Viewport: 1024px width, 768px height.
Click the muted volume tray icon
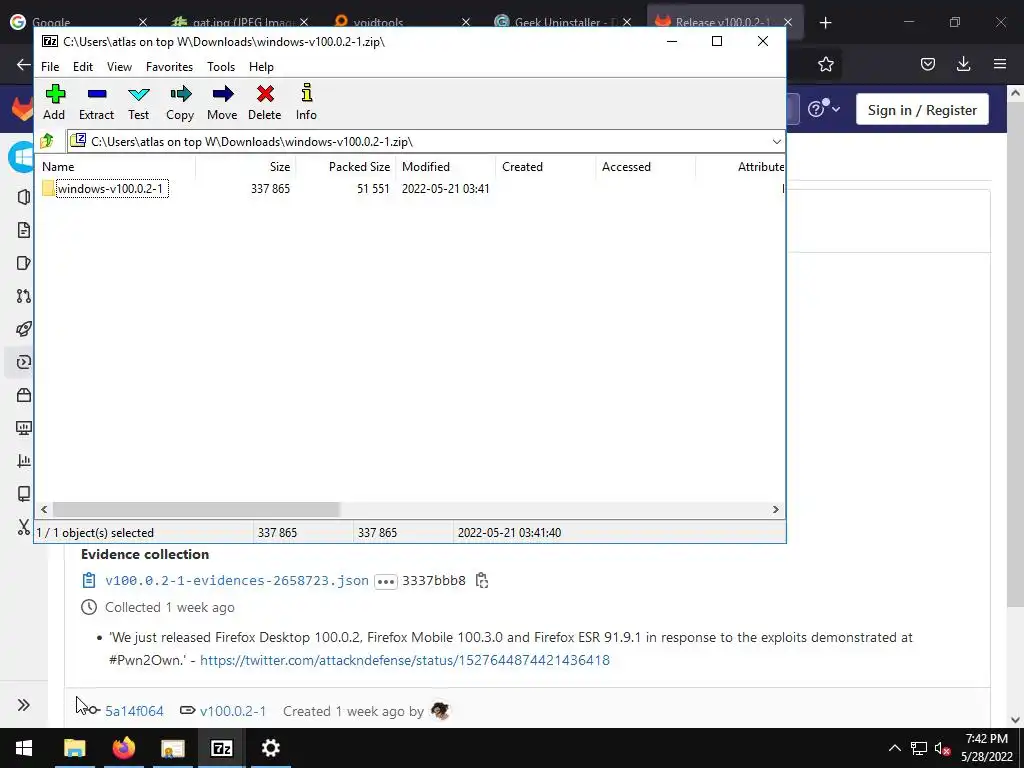(942, 748)
